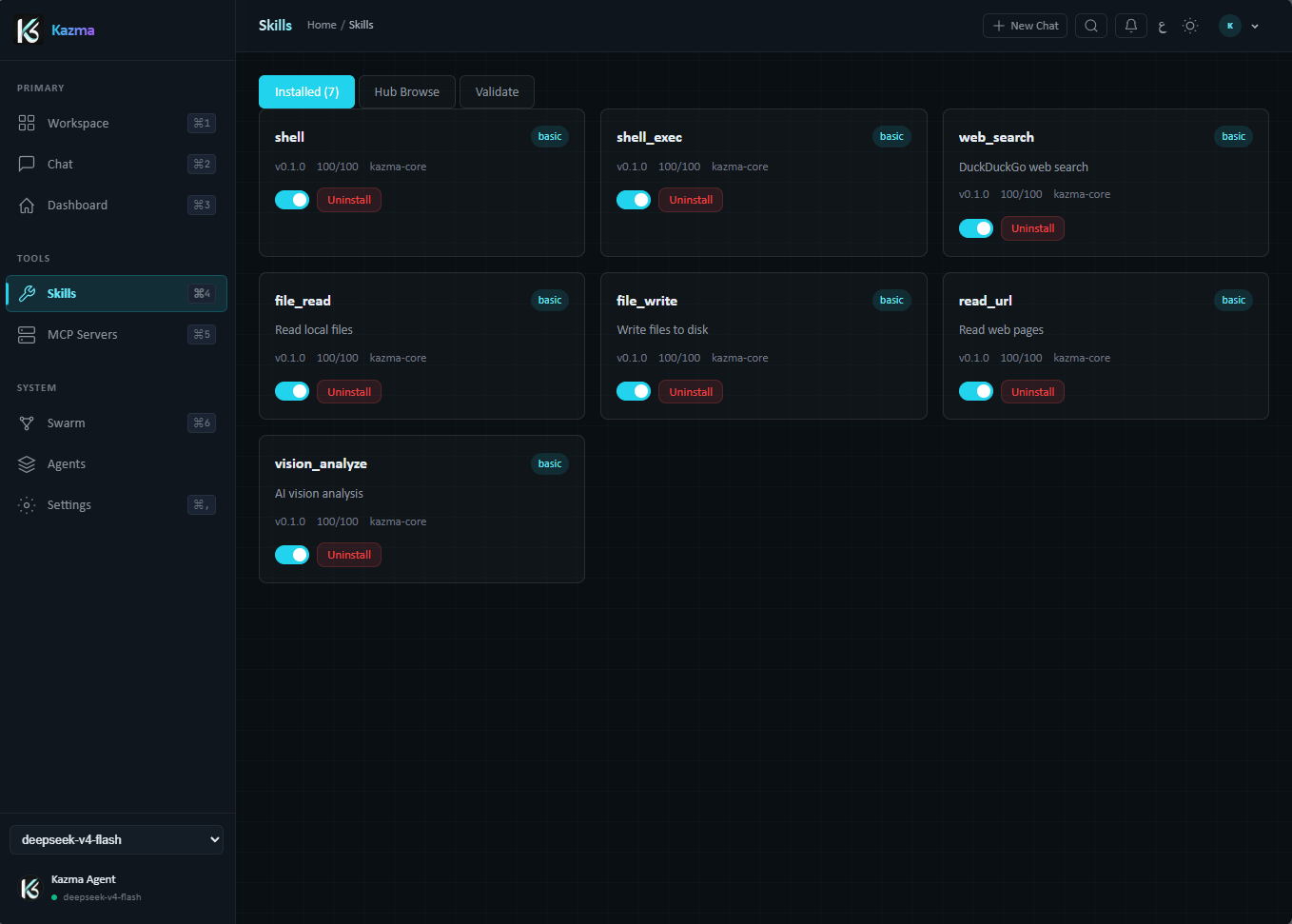
Task: Click the Workspace grid icon in sidebar
Action: pos(27,123)
